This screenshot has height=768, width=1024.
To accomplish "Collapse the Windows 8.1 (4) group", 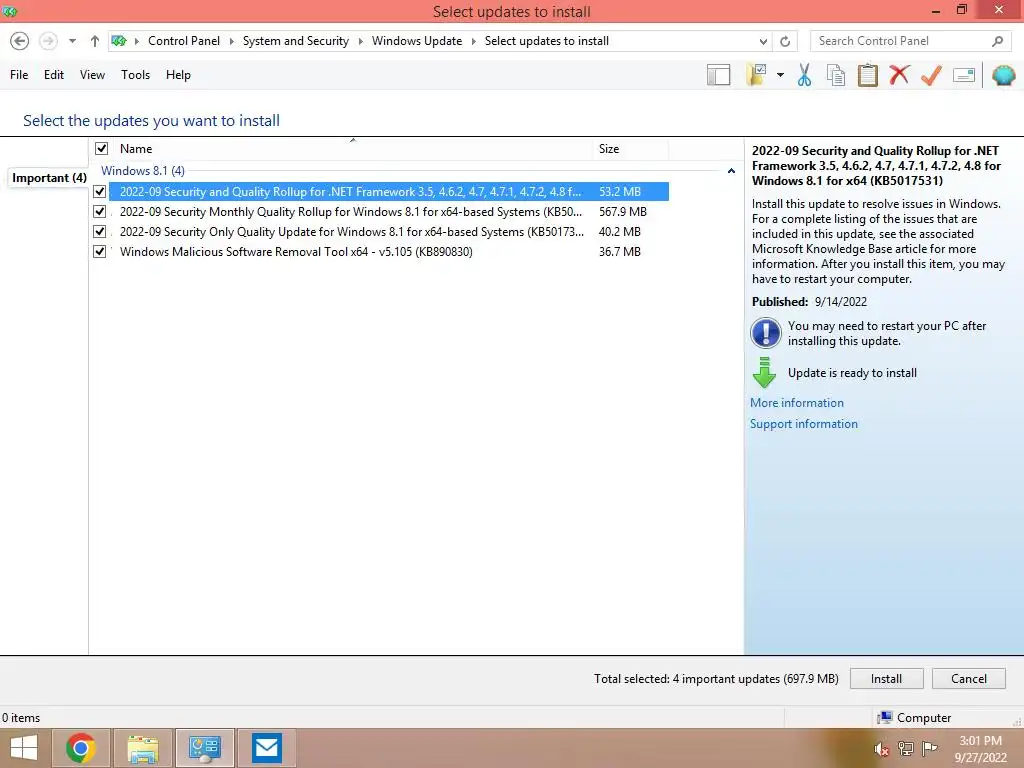I will [731, 171].
